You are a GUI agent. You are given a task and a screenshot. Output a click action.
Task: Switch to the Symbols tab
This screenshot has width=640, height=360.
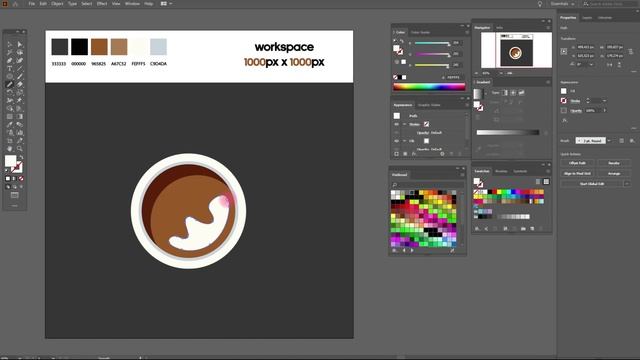520,171
